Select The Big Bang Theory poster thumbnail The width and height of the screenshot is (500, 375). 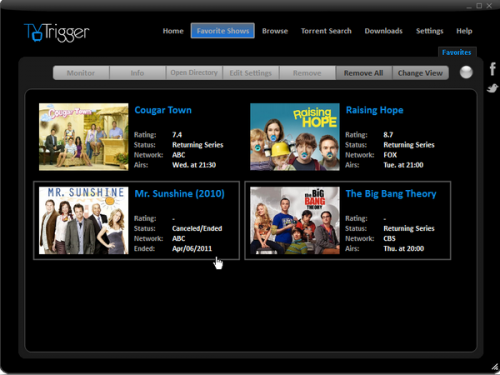pos(295,220)
